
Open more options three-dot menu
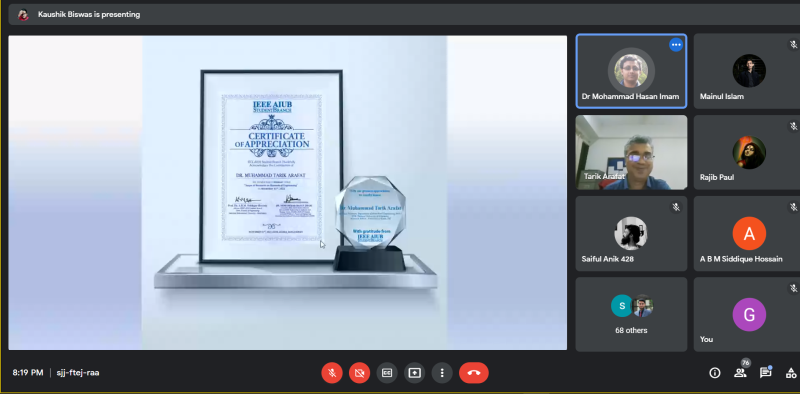coord(442,373)
